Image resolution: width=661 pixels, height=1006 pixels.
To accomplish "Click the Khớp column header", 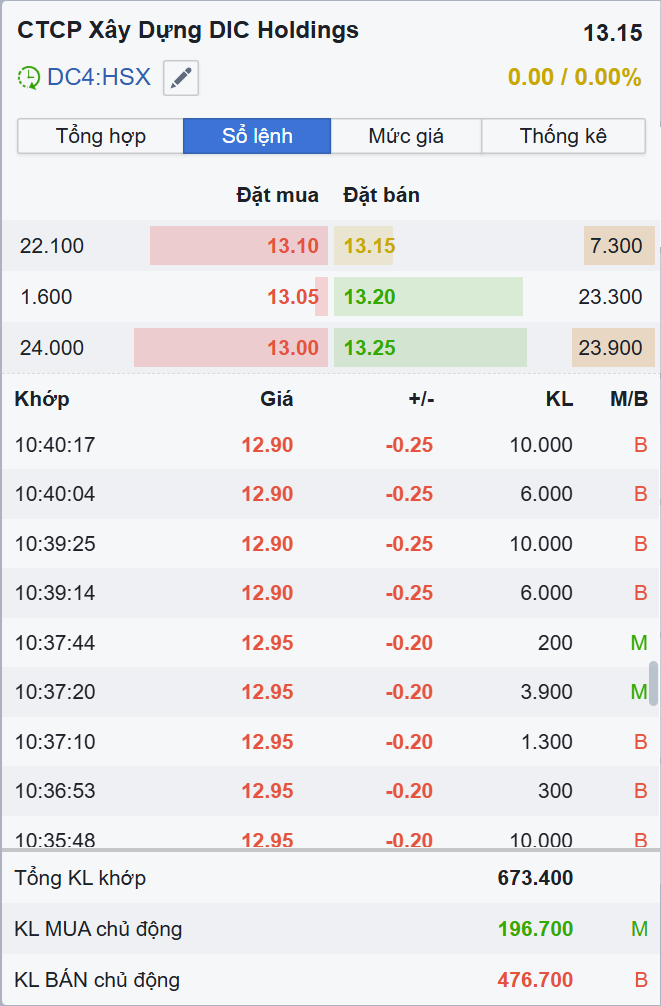I will [x=42, y=399].
